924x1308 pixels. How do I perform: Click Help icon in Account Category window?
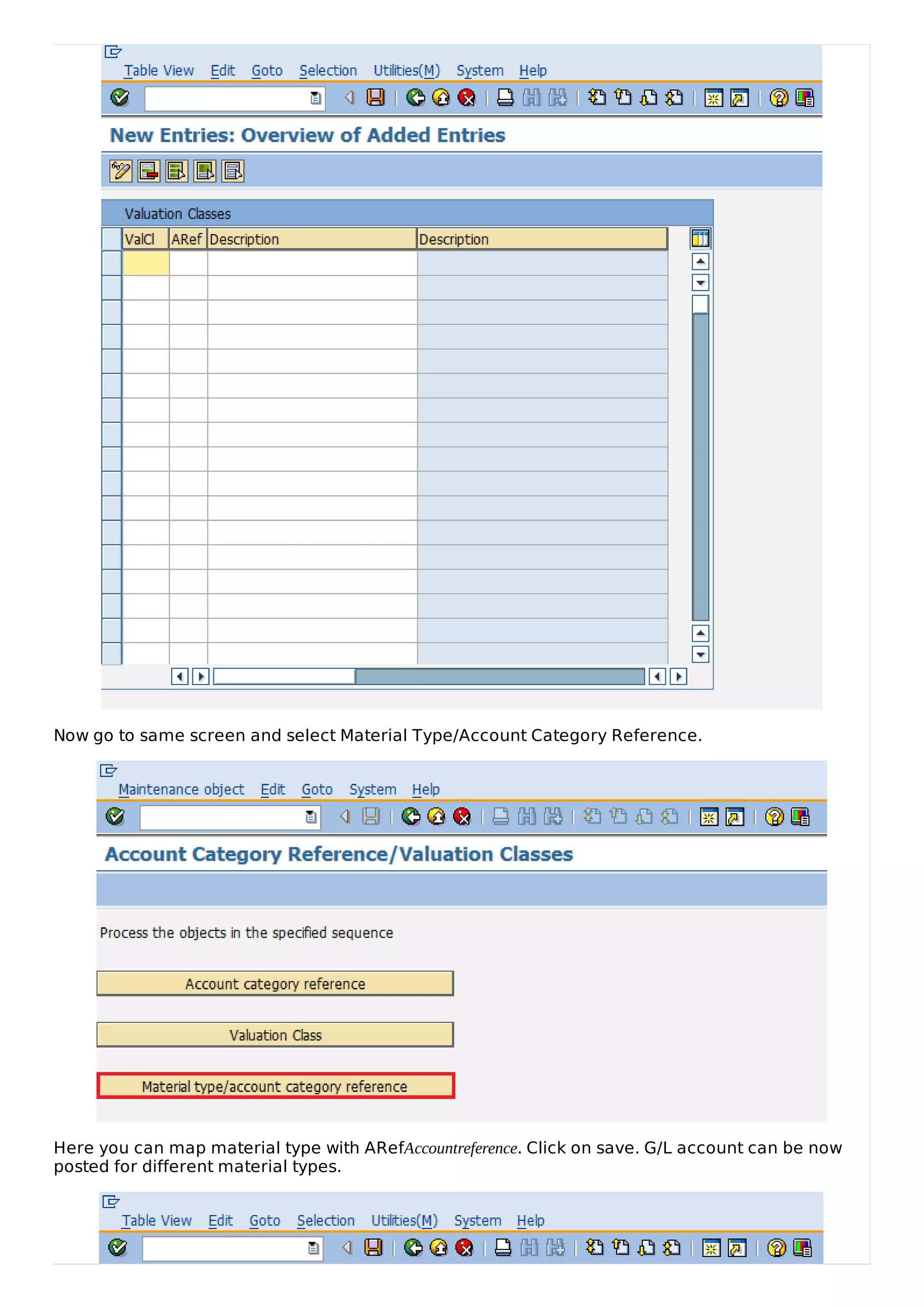[x=774, y=817]
